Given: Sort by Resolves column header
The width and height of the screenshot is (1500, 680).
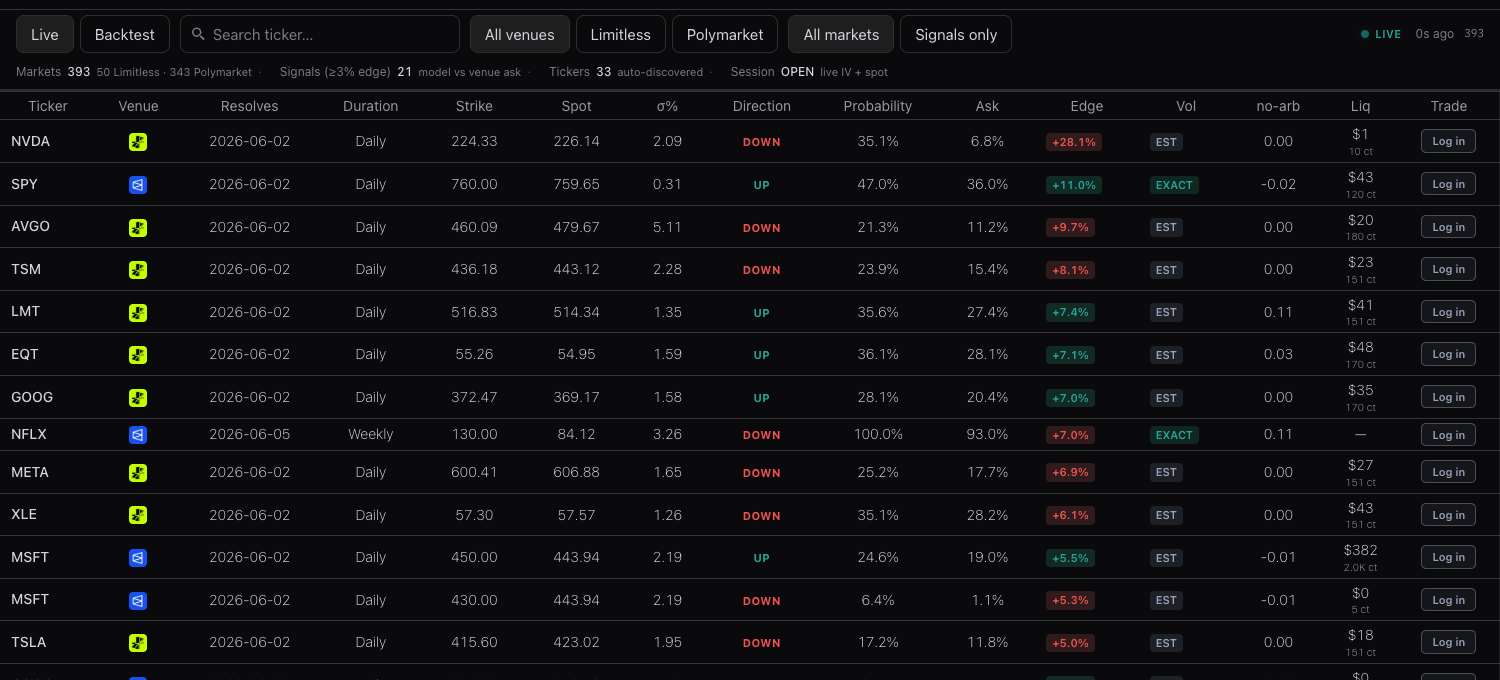Looking at the screenshot, I should tap(249, 106).
